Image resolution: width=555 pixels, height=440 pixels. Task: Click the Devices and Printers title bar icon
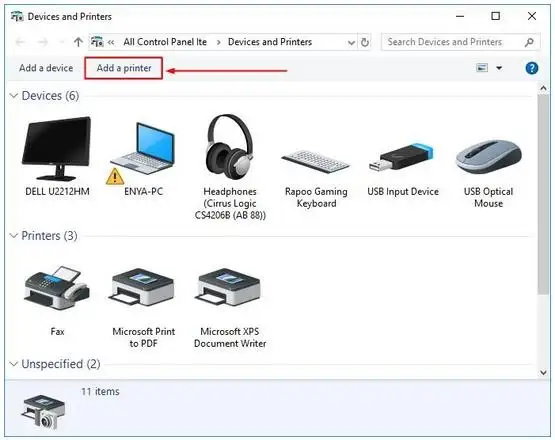(17, 16)
